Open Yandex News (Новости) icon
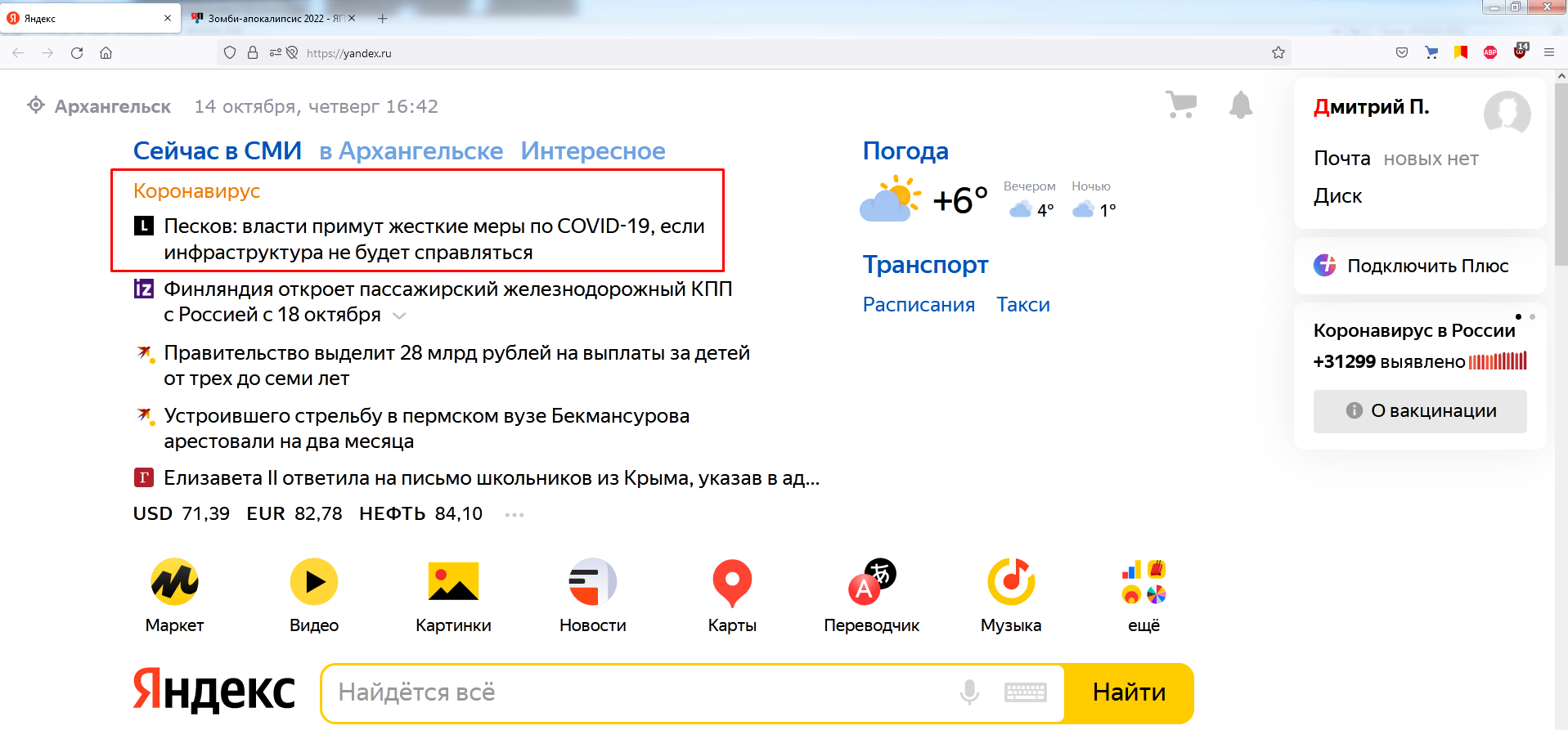 [x=593, y=582]
